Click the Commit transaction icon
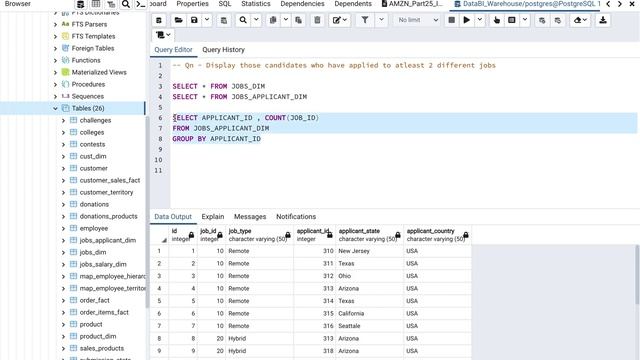 pyautogui.click(x=542, y=20)
